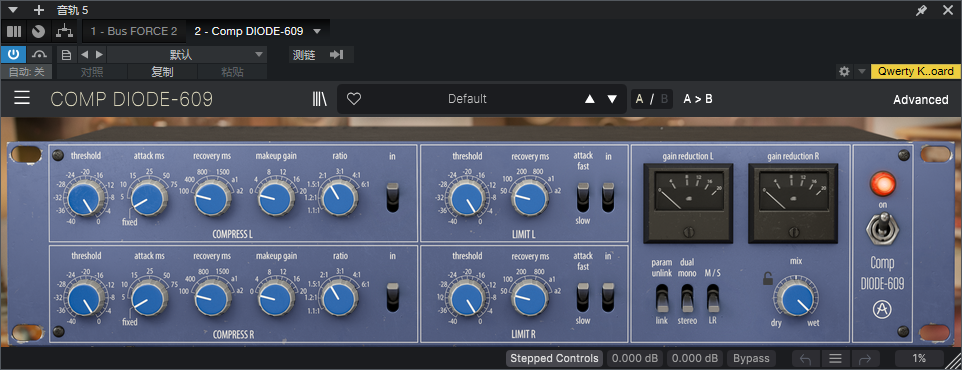This screenshot has width=962, height=370.
Task: Flip the LIMIT R in switch
Action: pyautogui.click(x=608, y=297)
